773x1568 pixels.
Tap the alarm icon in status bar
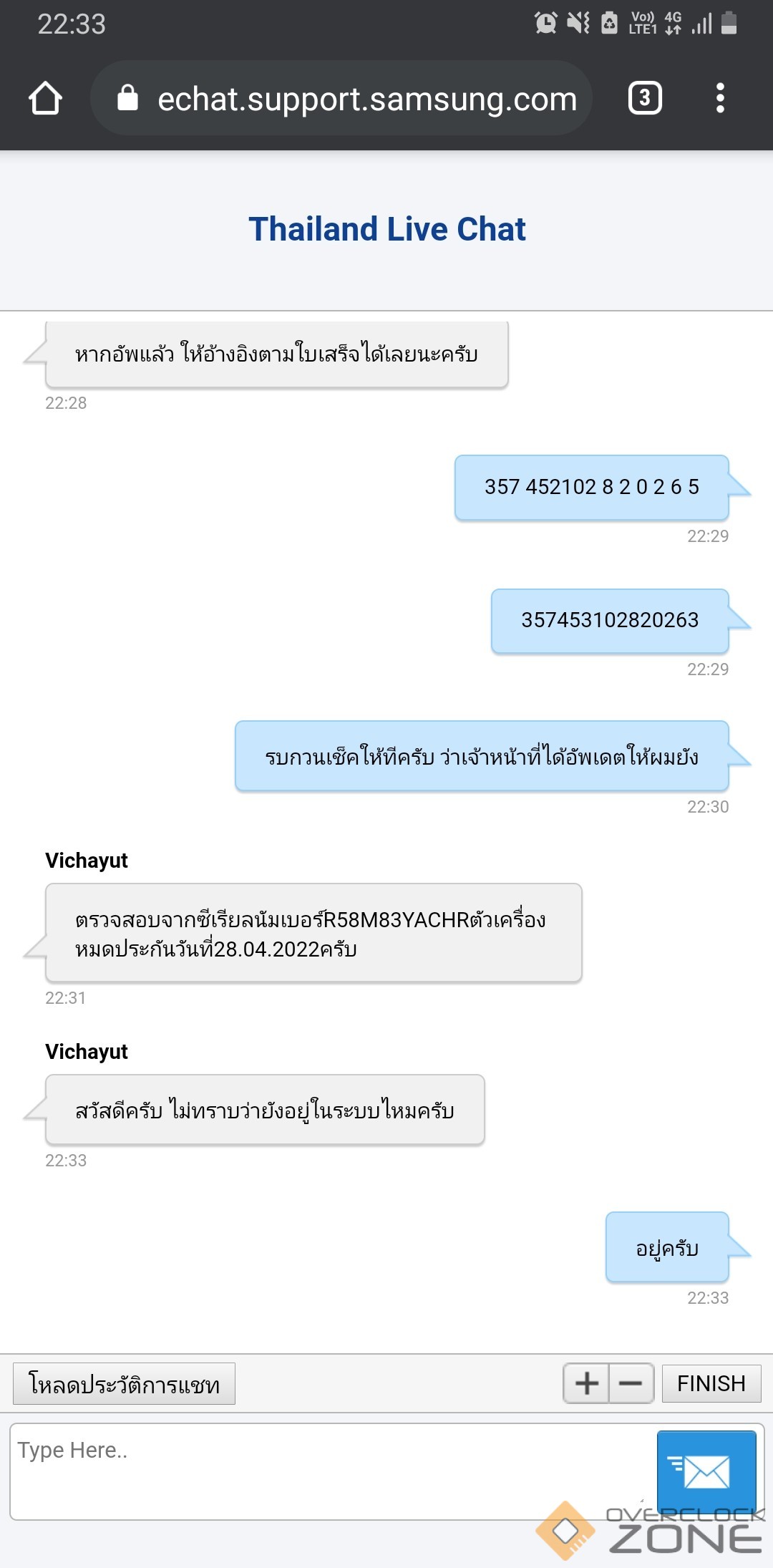click(545, 23)
